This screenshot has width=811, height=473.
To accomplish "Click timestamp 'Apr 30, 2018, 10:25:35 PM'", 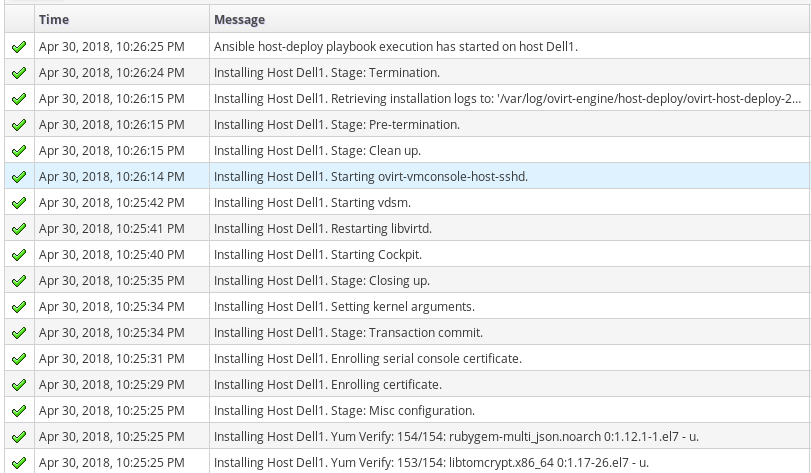I will [x=112, y=281].
